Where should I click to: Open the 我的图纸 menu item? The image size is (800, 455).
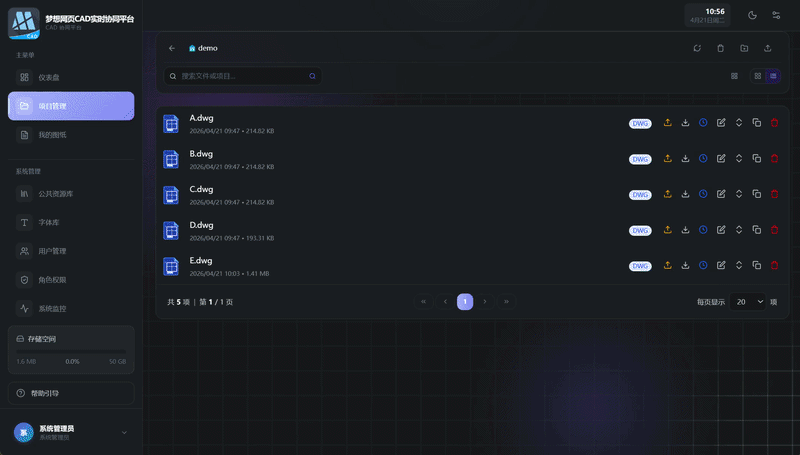(71, 135)
